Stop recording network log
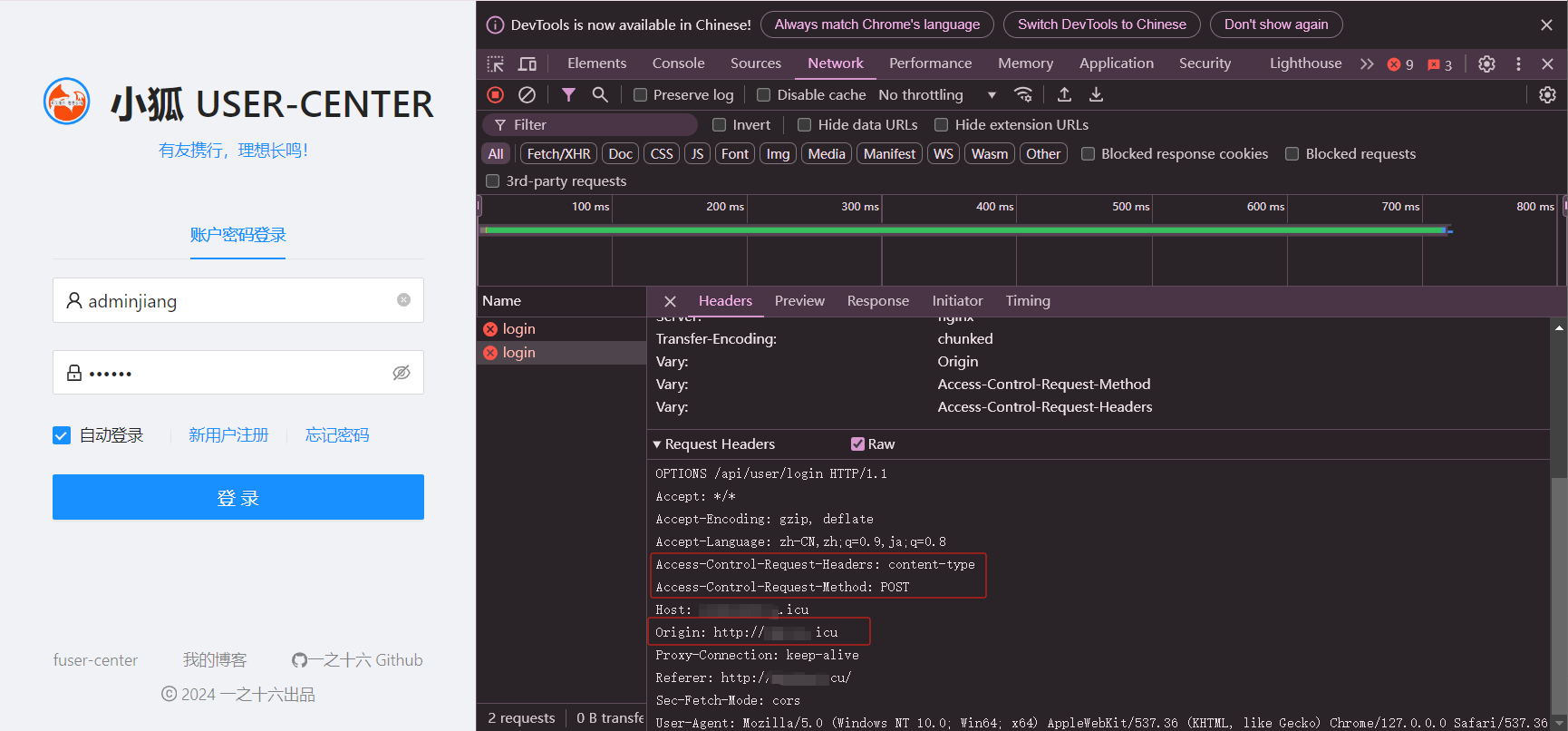This screenshot has width=1568, height=731. (495, 94)
